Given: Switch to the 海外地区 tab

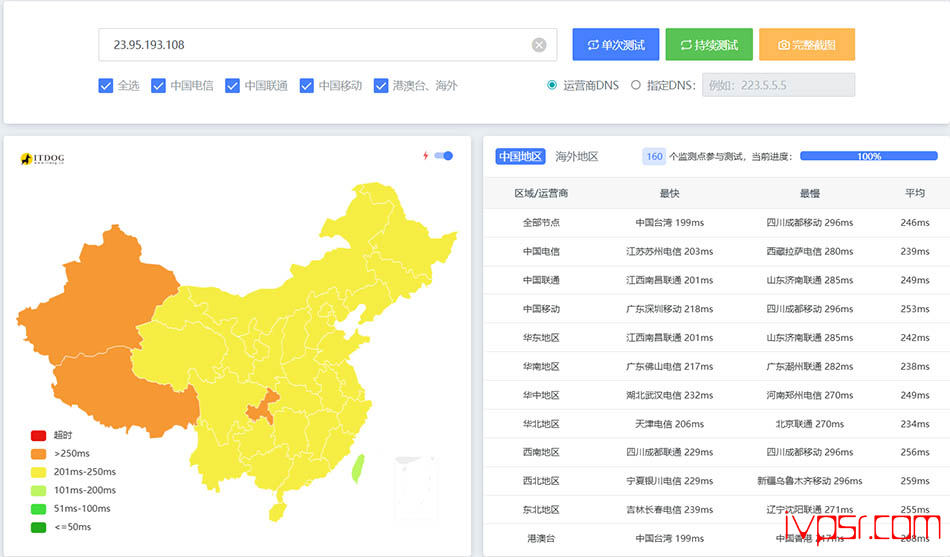Looking at the screenshot, I should 577,157.
